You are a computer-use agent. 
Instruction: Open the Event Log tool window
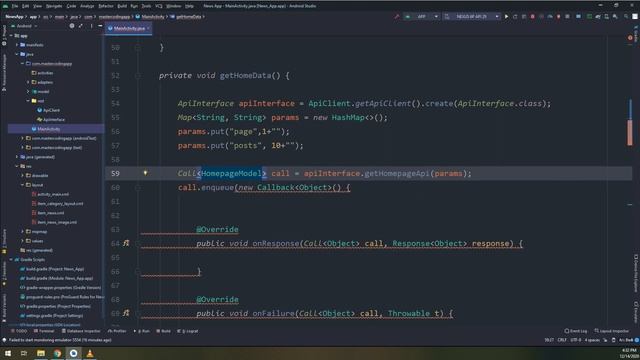coord(576,331)
